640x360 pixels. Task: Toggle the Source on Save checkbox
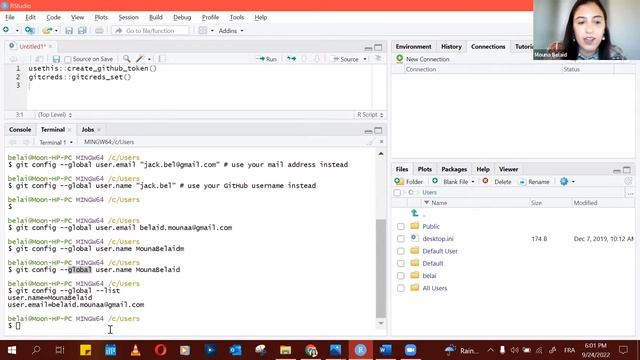tap(68, 60)
